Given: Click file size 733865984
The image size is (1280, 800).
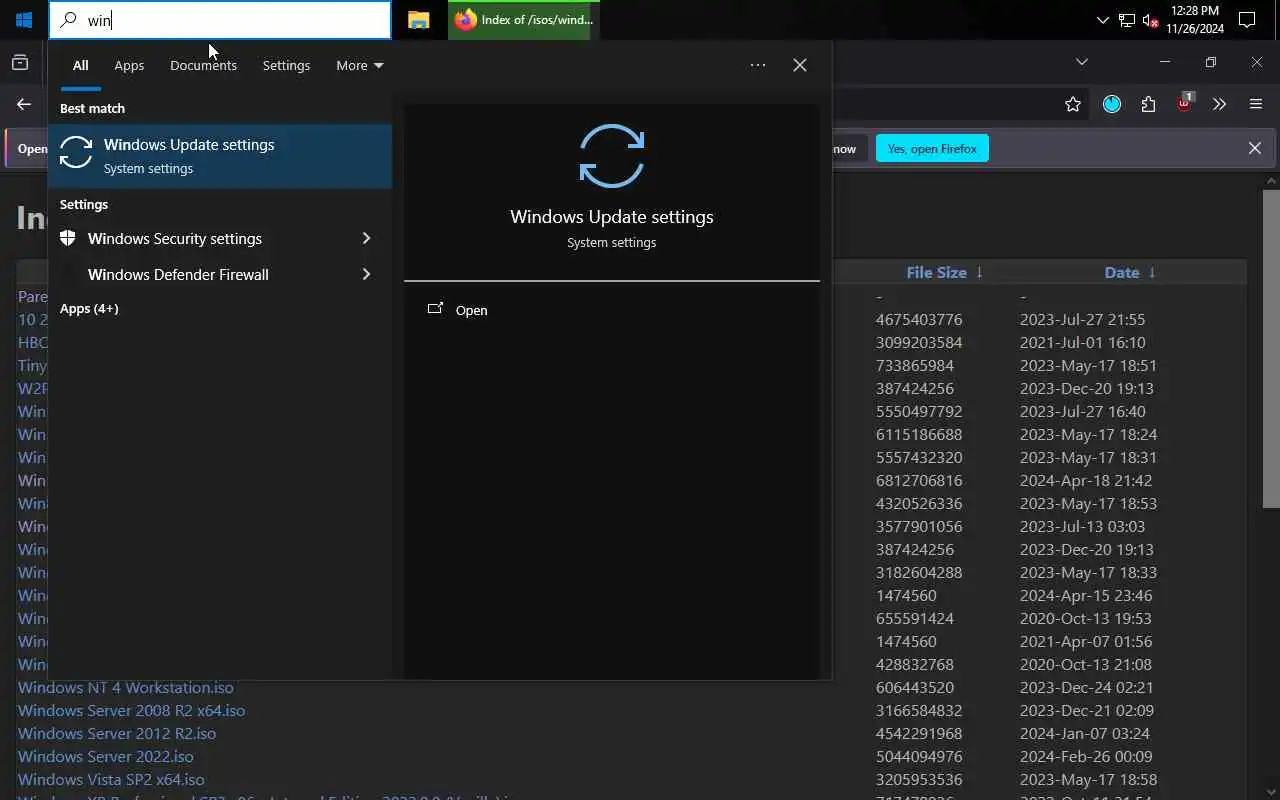Looking at the screenshot, I should coord(915,365).
